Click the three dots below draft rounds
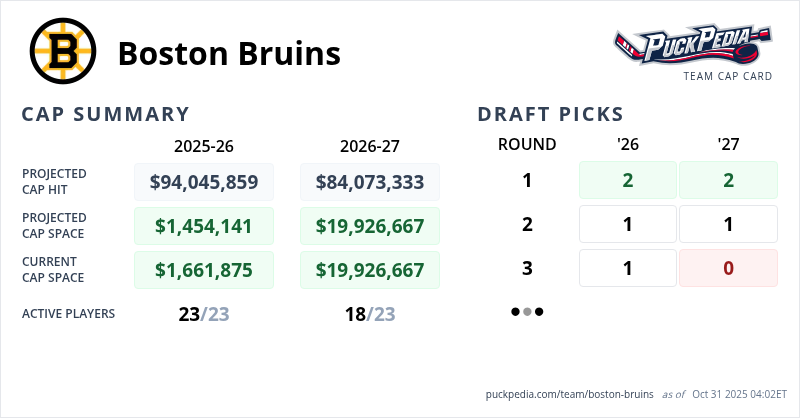The image size is (800, 418). point(527,312)
